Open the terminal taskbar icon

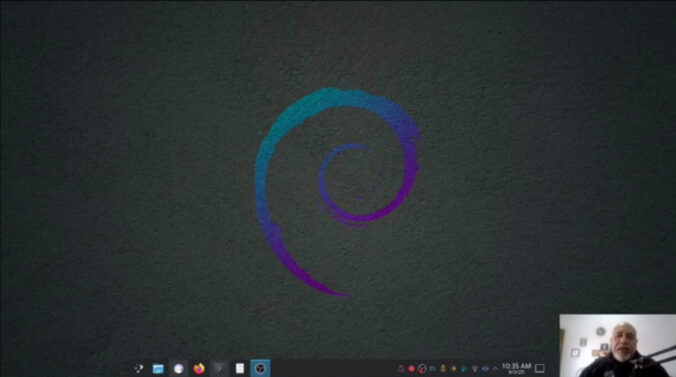point(219,368)
